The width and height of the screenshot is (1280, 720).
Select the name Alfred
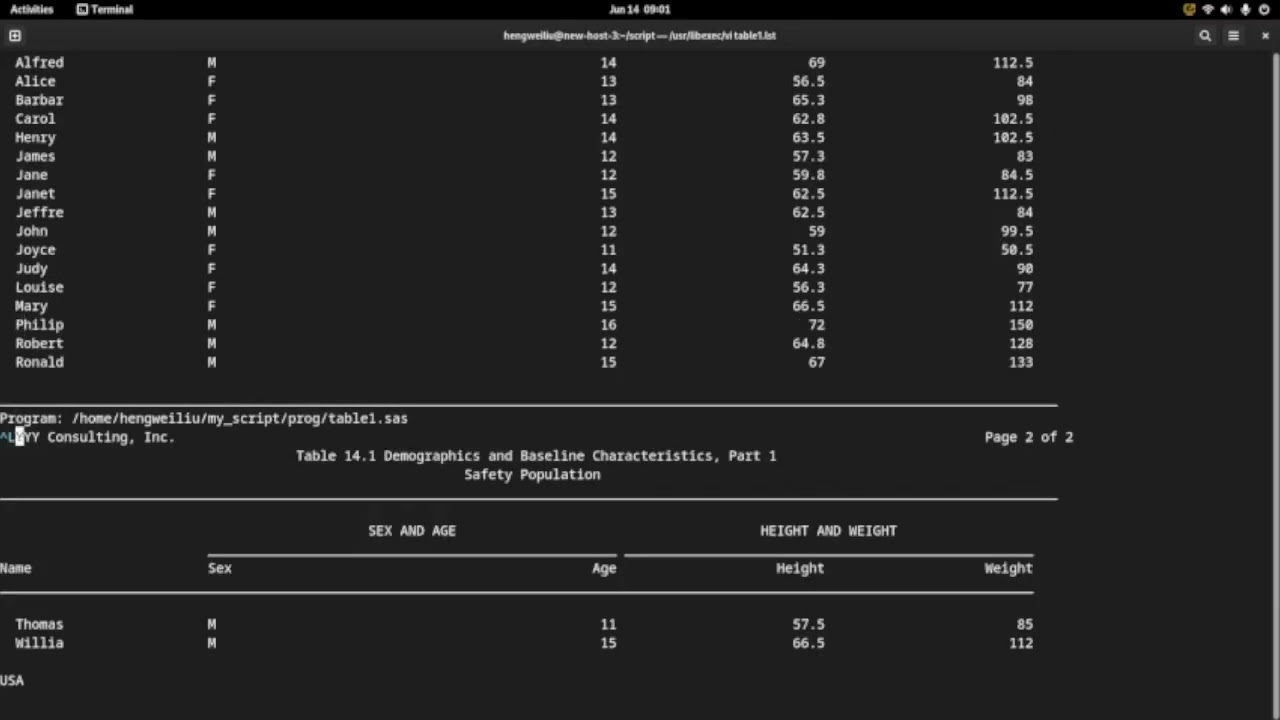pos(39,62)
